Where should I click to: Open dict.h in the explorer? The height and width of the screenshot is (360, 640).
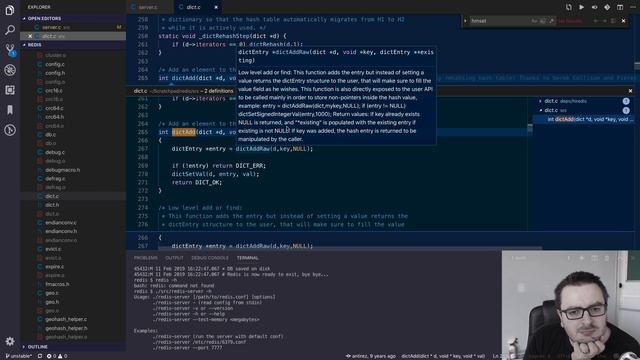click(52, 205)
